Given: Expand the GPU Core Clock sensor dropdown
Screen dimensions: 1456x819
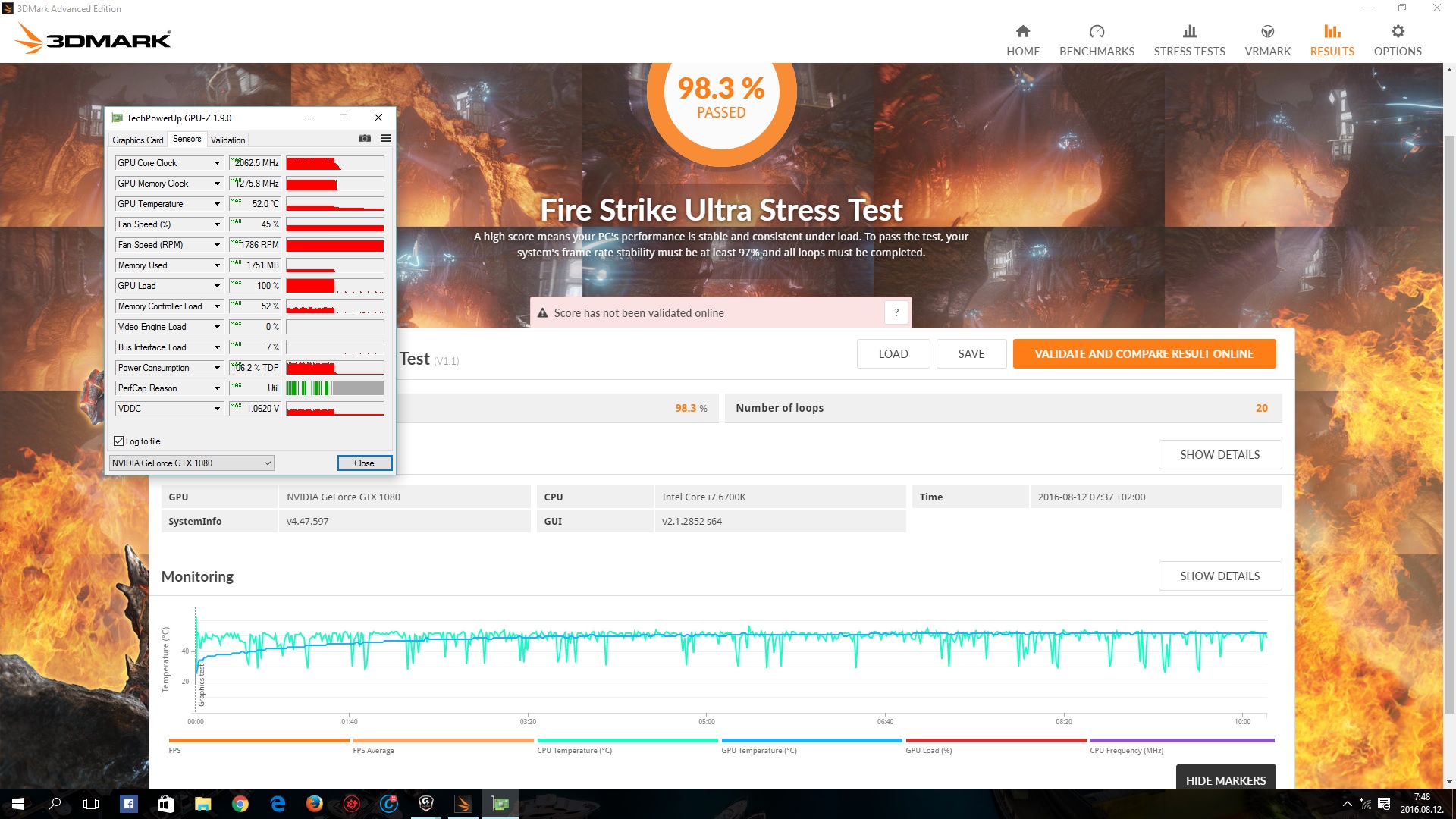Looking at the screenshot, I should 217,163.
